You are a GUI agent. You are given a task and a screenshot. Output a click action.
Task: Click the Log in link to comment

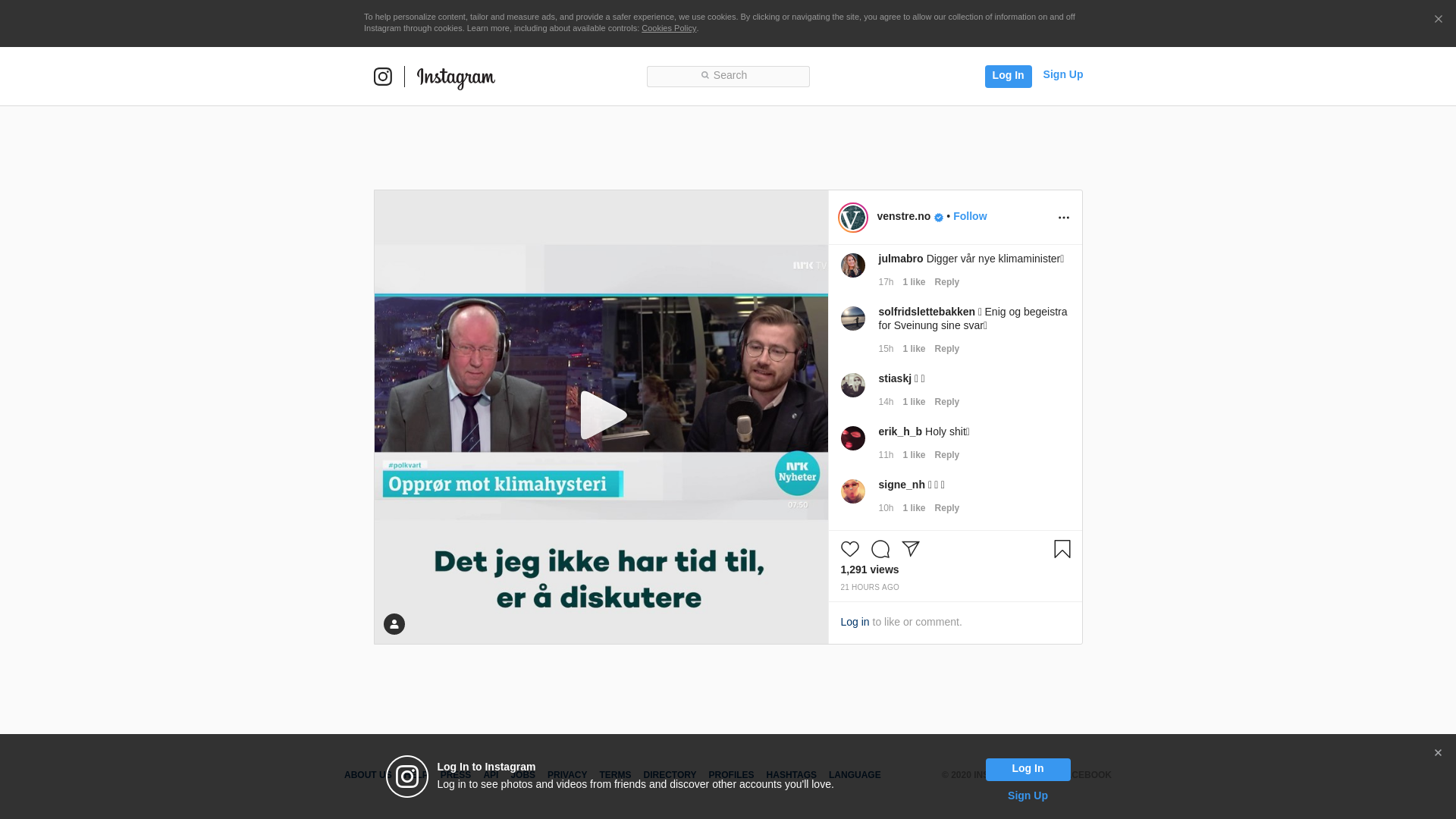pyautogui.click(x=855, y=622)
